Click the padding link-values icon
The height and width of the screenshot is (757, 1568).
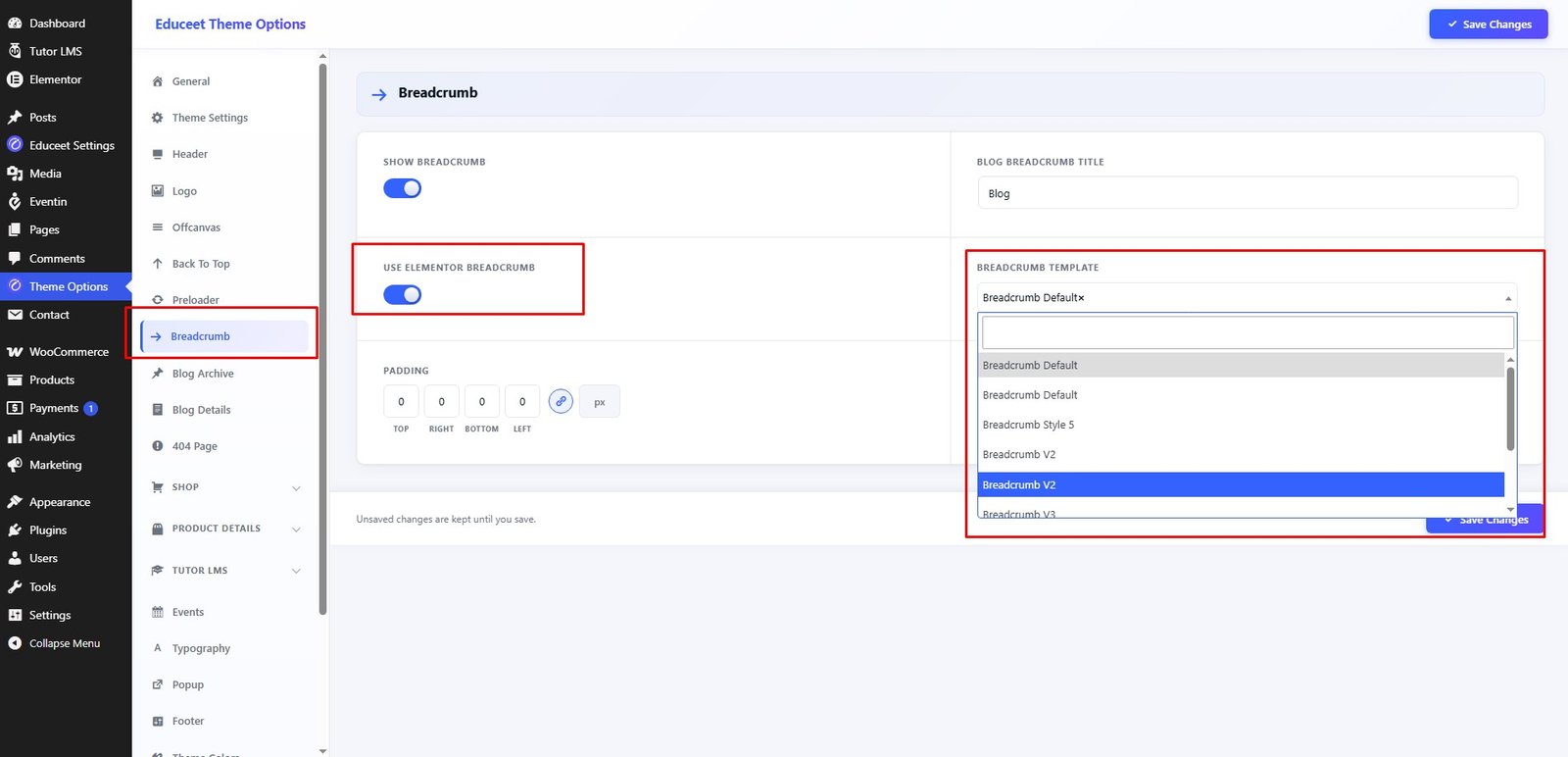(561, 401)
